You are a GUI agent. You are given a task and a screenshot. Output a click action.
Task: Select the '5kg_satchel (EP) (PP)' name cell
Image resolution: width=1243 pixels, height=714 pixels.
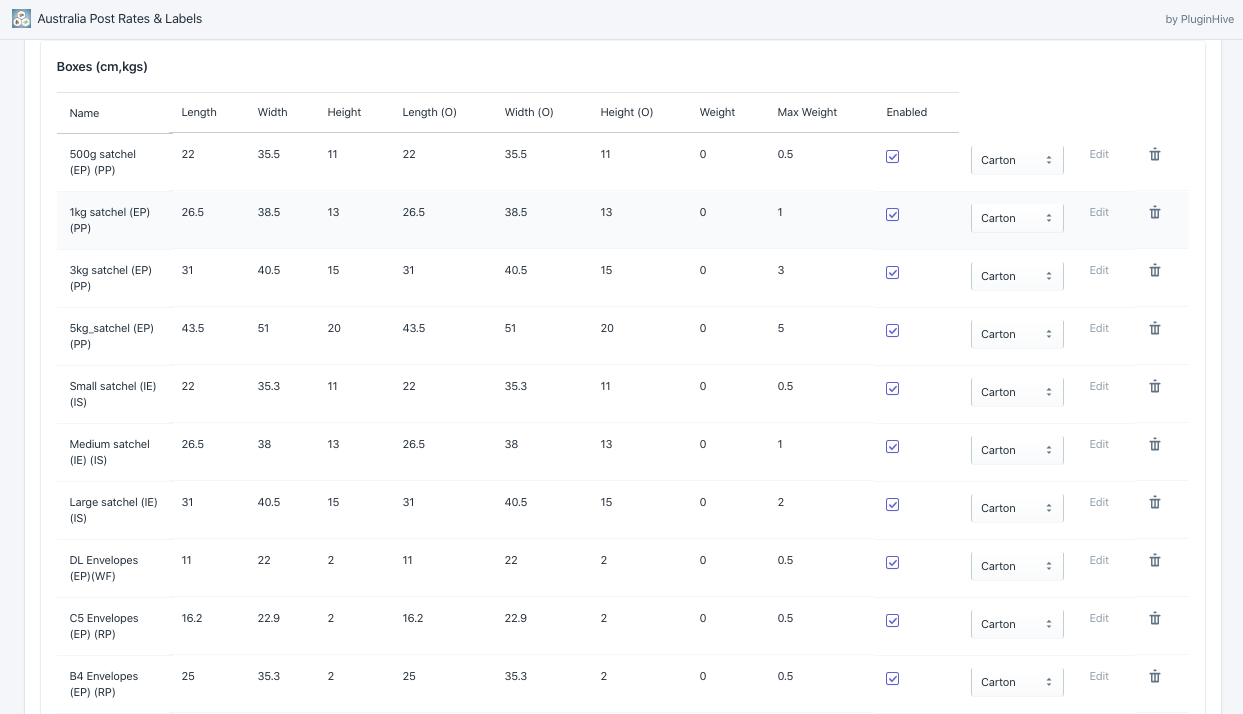click(x=112, y=336)
